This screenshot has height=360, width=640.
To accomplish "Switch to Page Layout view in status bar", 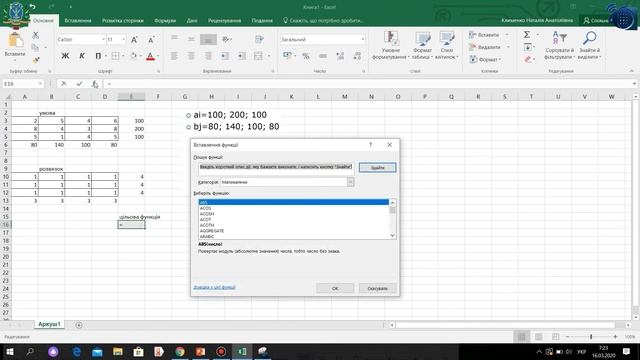I will pyautogui.click(x=539, y=337).
